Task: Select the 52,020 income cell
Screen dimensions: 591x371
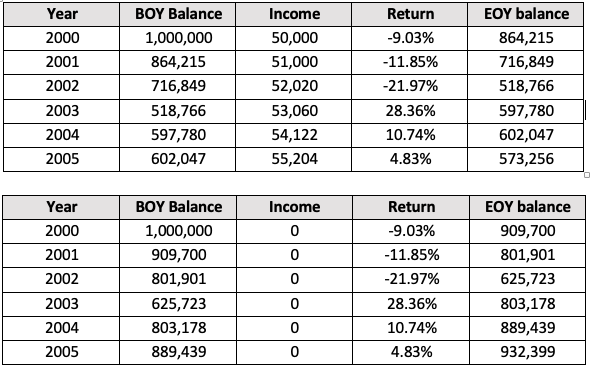Action: (x=294, y=86)
